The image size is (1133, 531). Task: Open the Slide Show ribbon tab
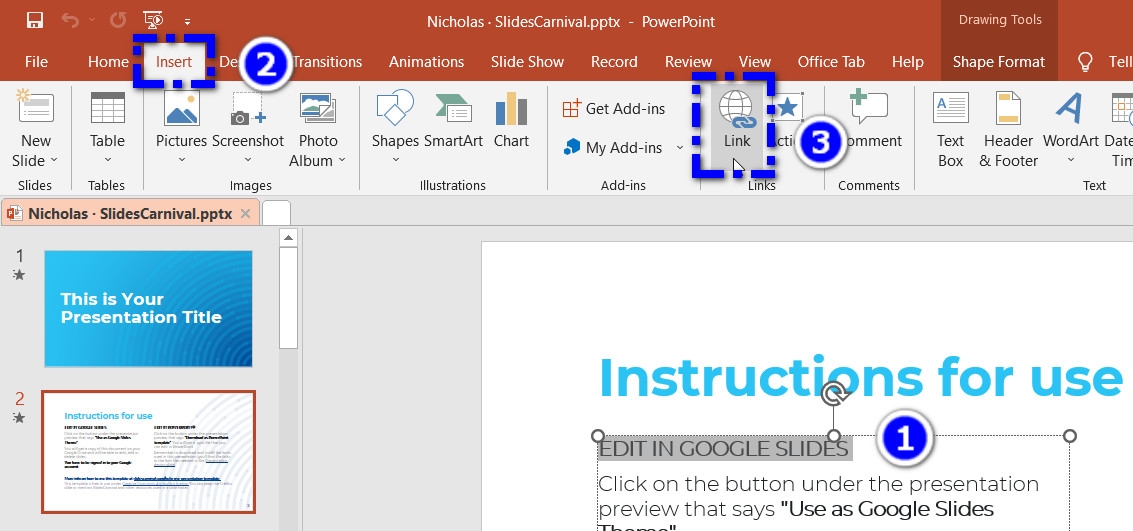tap(527, 61)
